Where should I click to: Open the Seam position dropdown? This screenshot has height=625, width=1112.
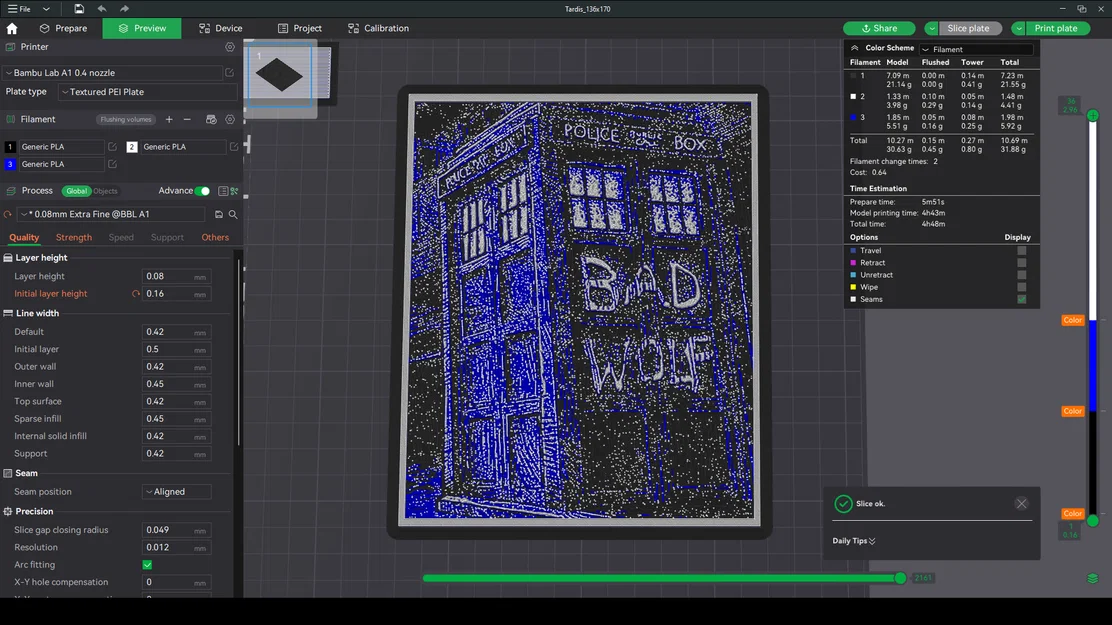176,492
